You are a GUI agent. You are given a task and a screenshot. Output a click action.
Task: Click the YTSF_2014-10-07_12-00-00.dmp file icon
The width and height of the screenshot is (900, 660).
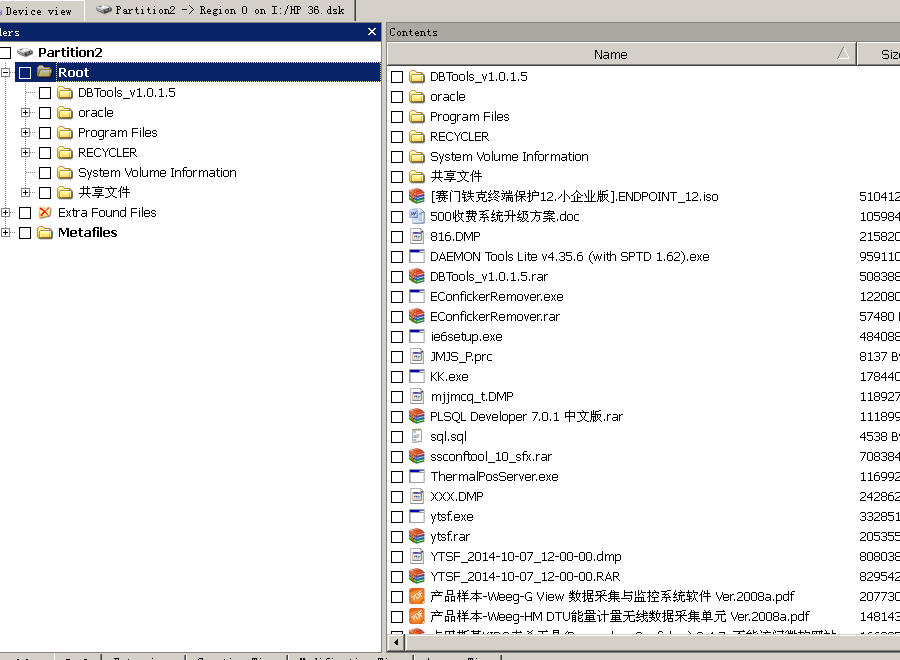coord(417,556)
